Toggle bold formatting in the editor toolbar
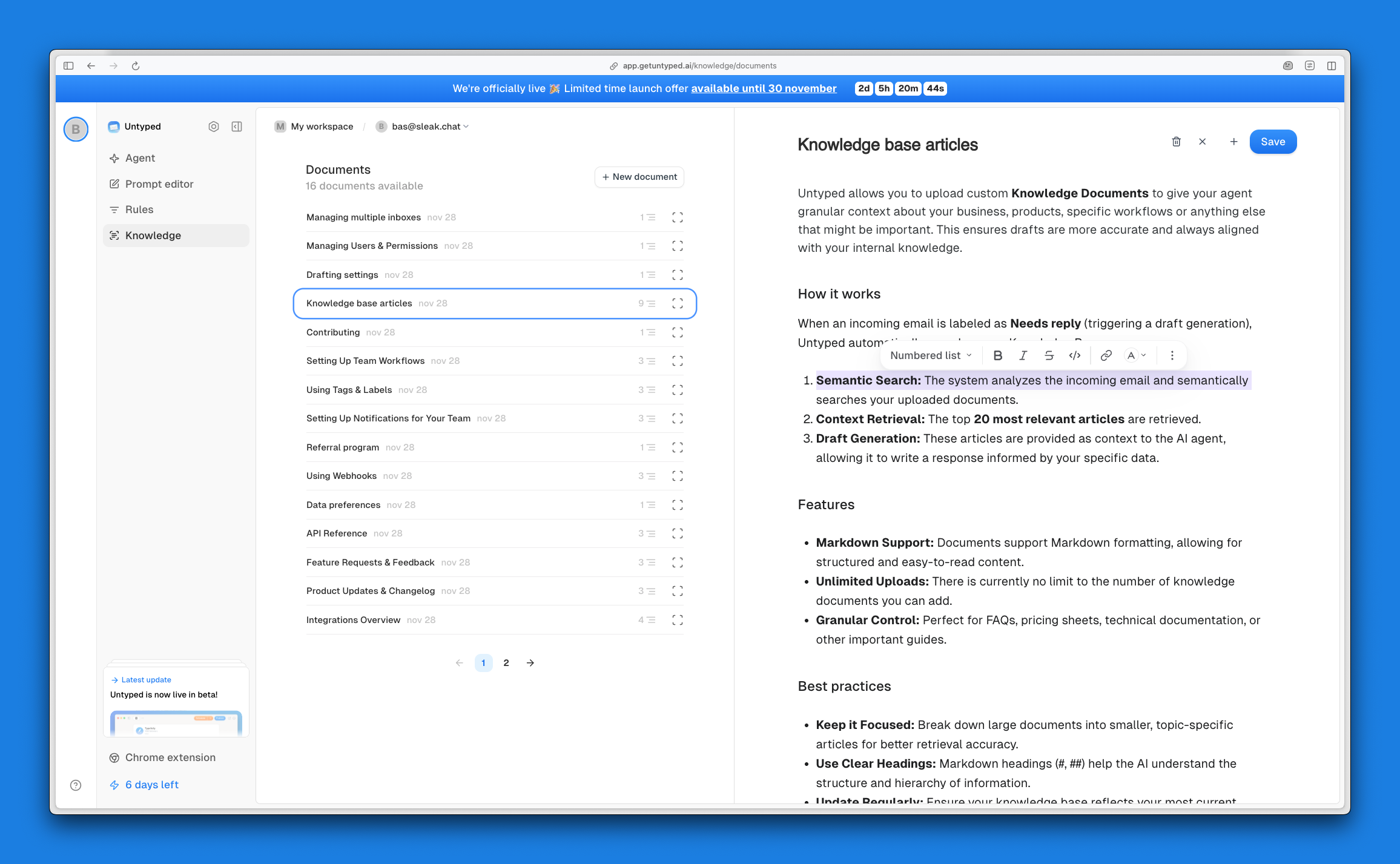 pos(997,355)
